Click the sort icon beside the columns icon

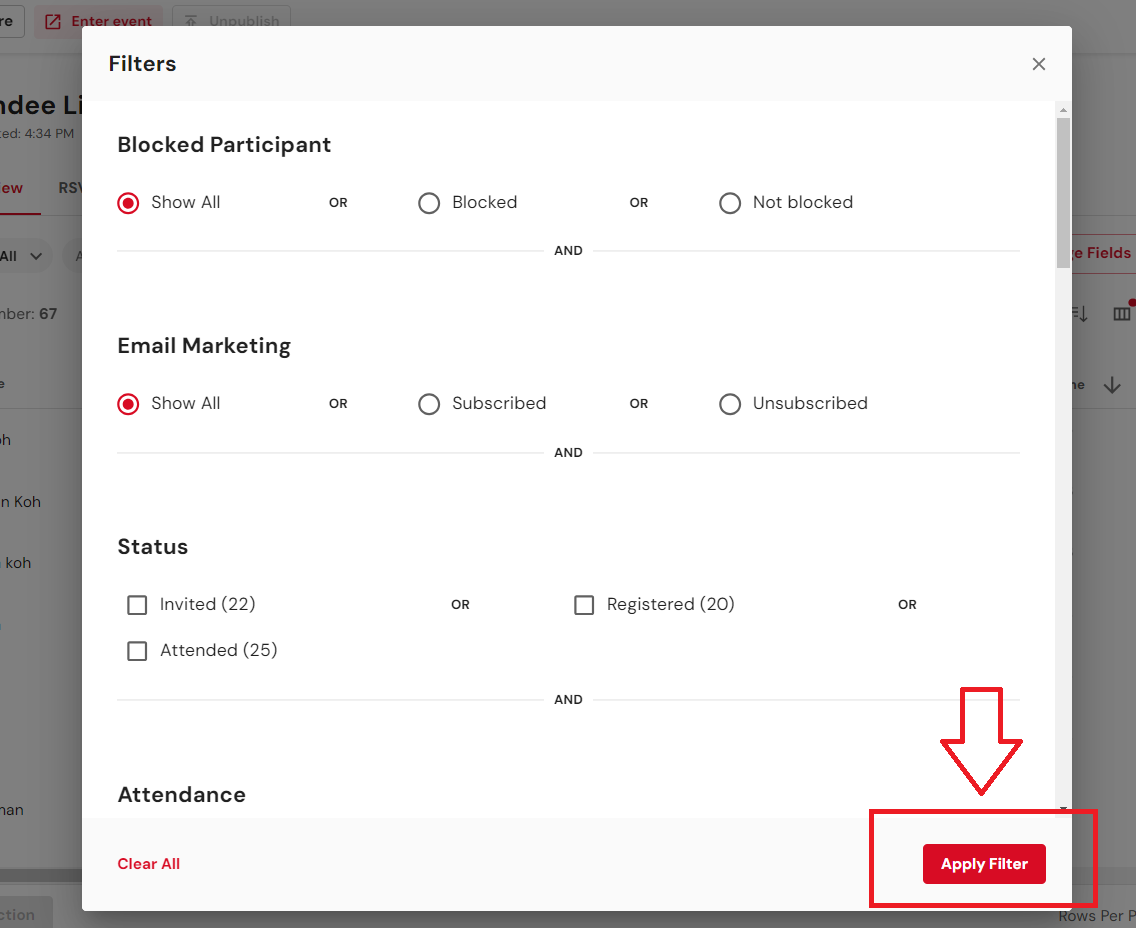pos(1079,314)
